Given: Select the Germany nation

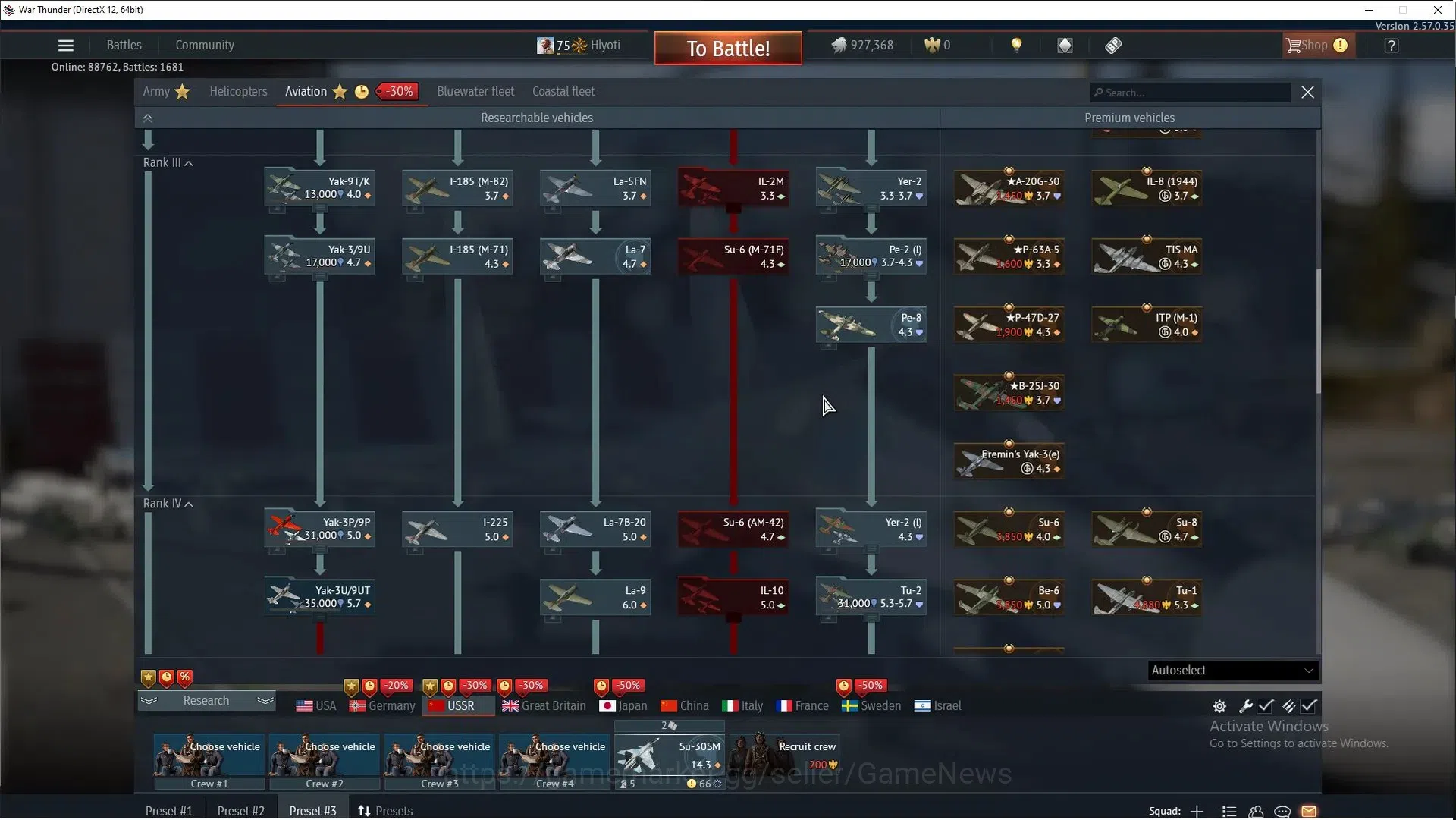Looking at the screenshot, I should tap(382, 706).
